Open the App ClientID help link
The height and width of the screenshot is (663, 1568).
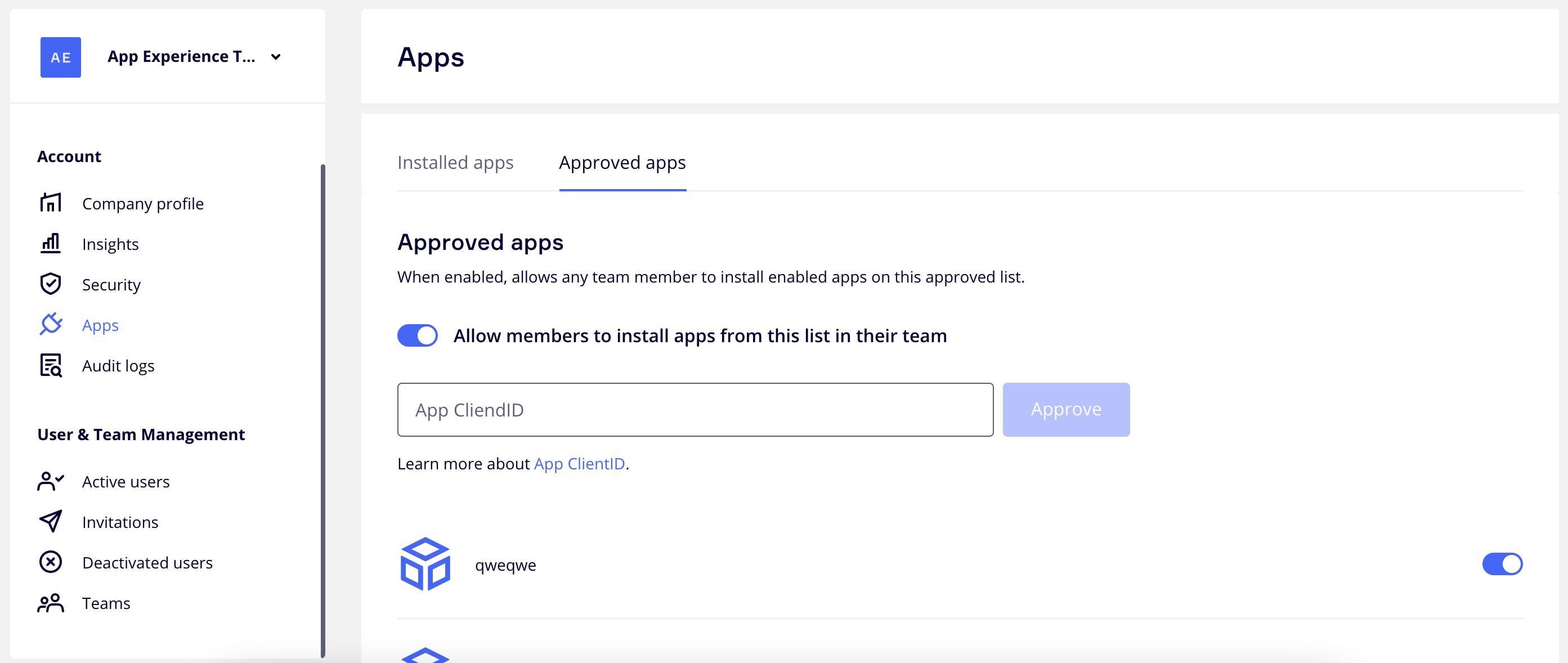(x=579, y=464)
